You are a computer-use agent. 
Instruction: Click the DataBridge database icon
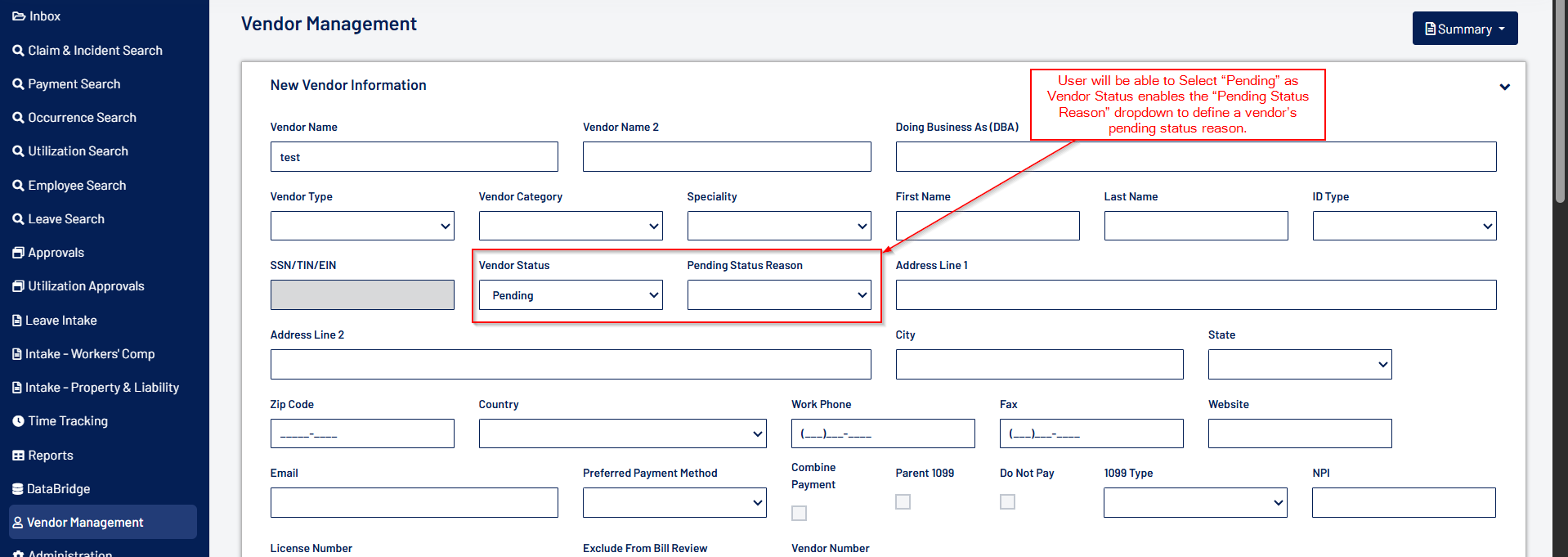(18, 489)
